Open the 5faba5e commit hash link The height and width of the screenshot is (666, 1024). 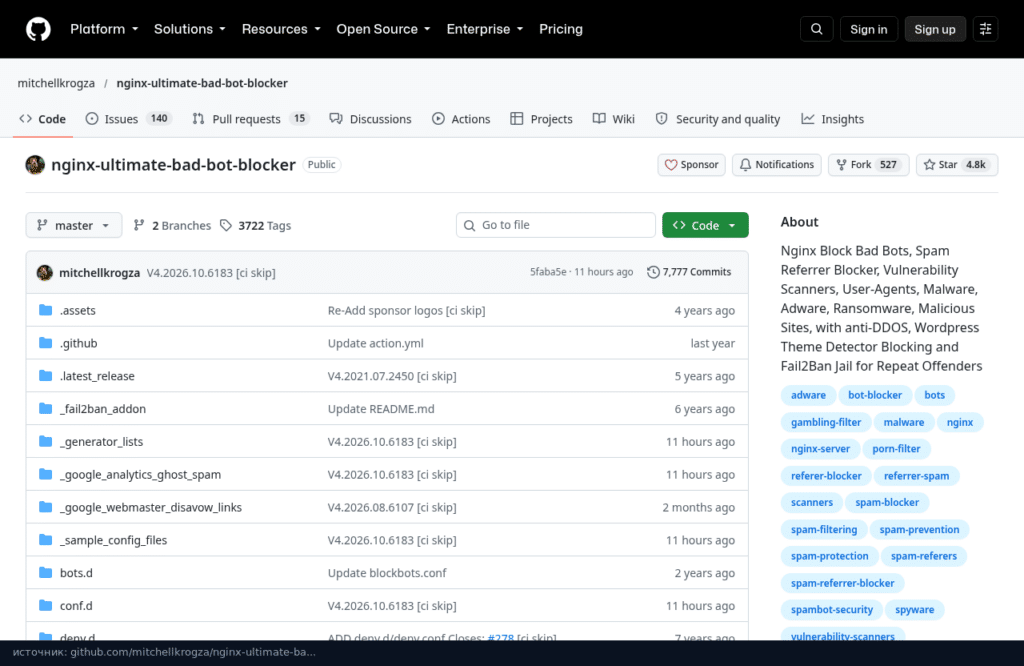pyautogui.click(x=548, y=272)
